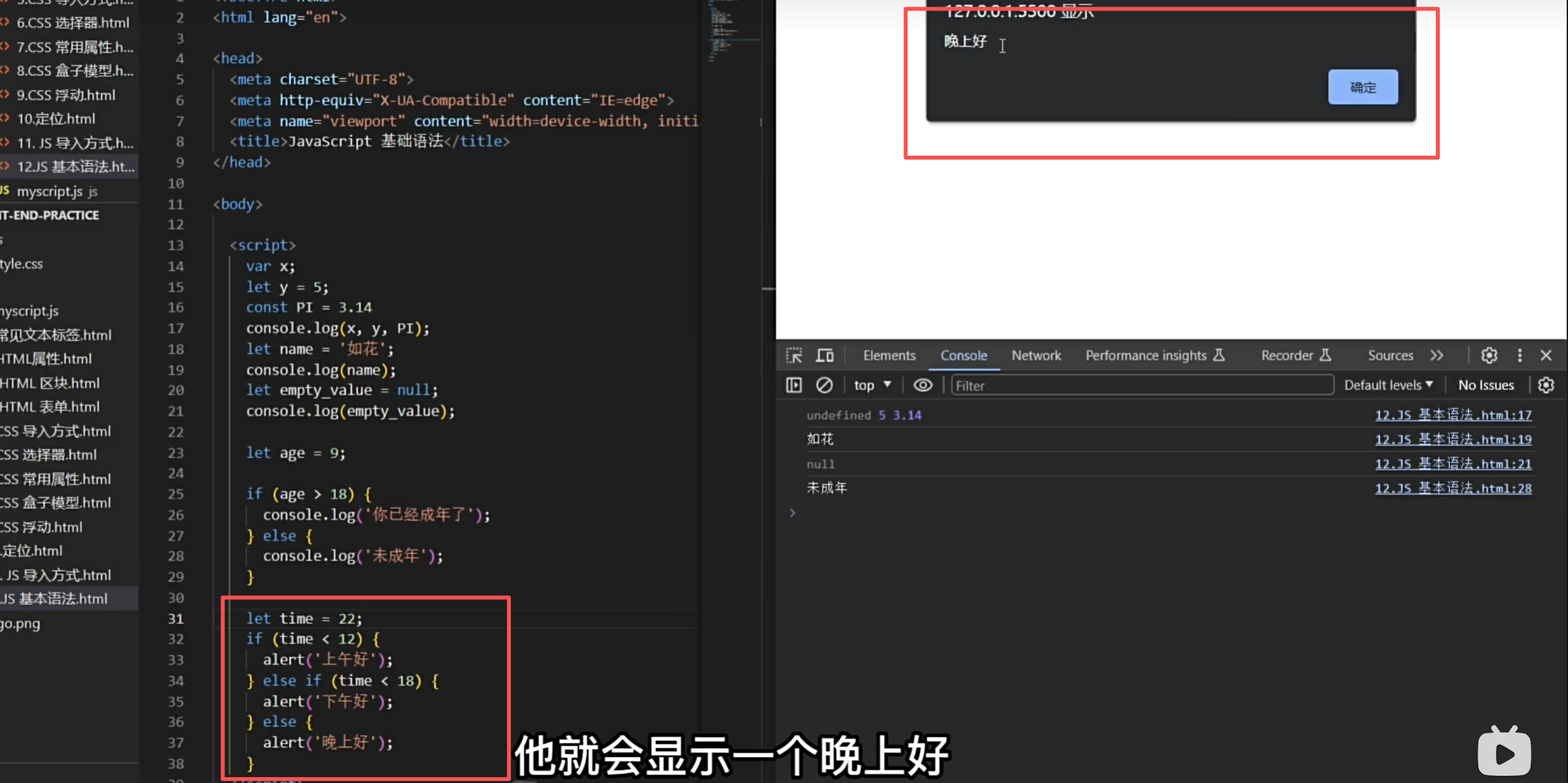Open DevTools settings gear icon
This screenshot has height=783, width=1568.
click(1490, 355)
